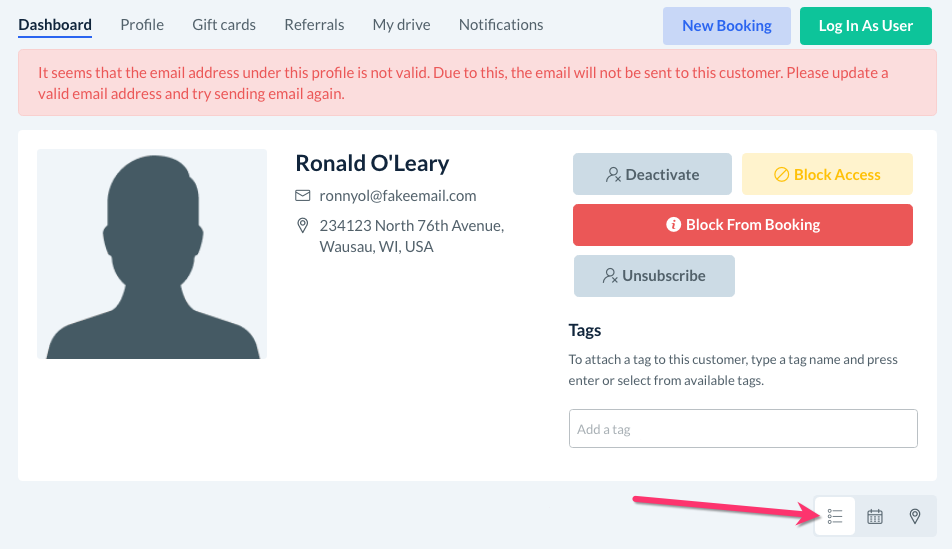Viewport: 952px width, 549px height.
Task: Go to the Gift cards tab
Action: [224, 25]
